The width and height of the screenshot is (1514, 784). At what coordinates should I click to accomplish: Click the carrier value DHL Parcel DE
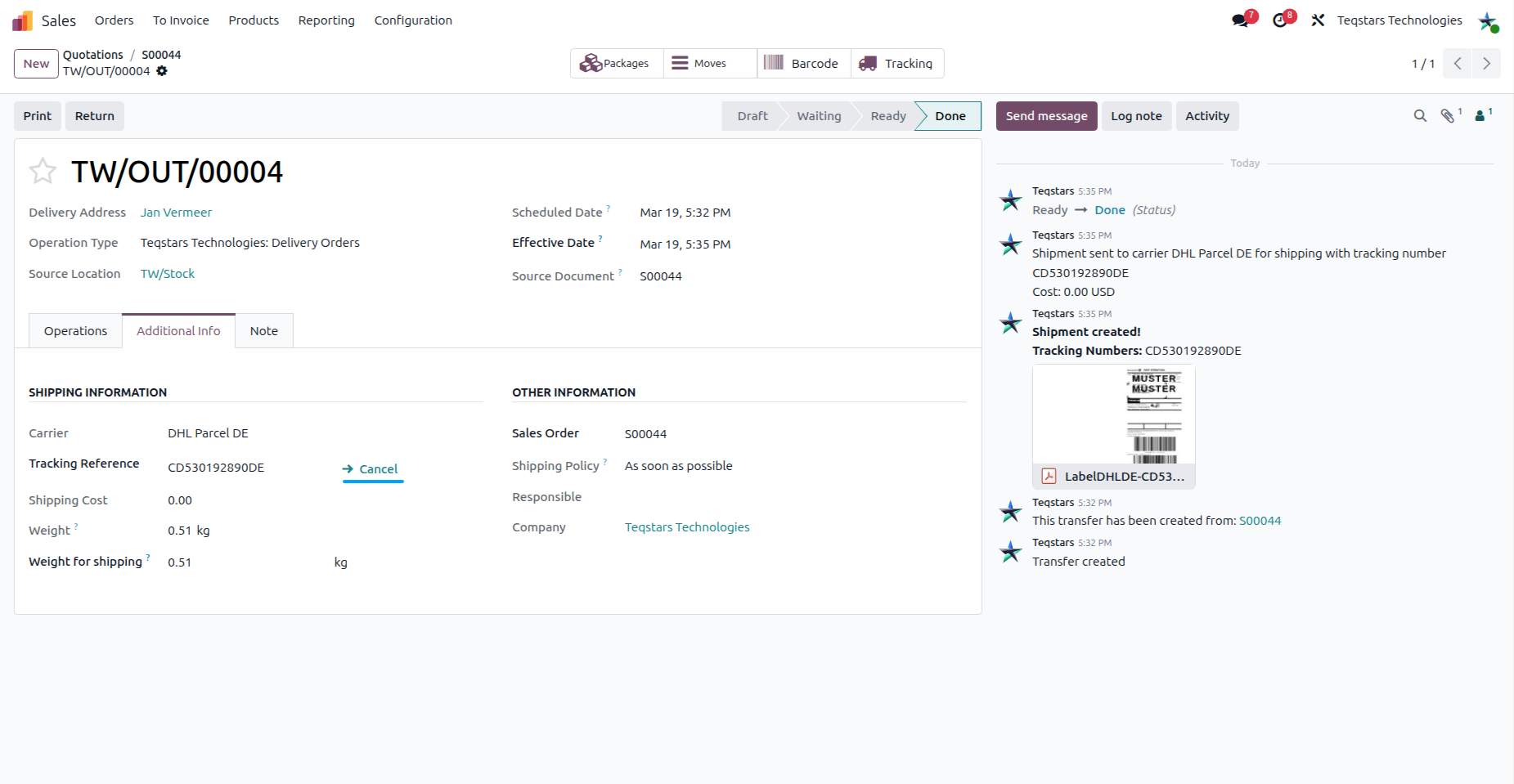208,433
